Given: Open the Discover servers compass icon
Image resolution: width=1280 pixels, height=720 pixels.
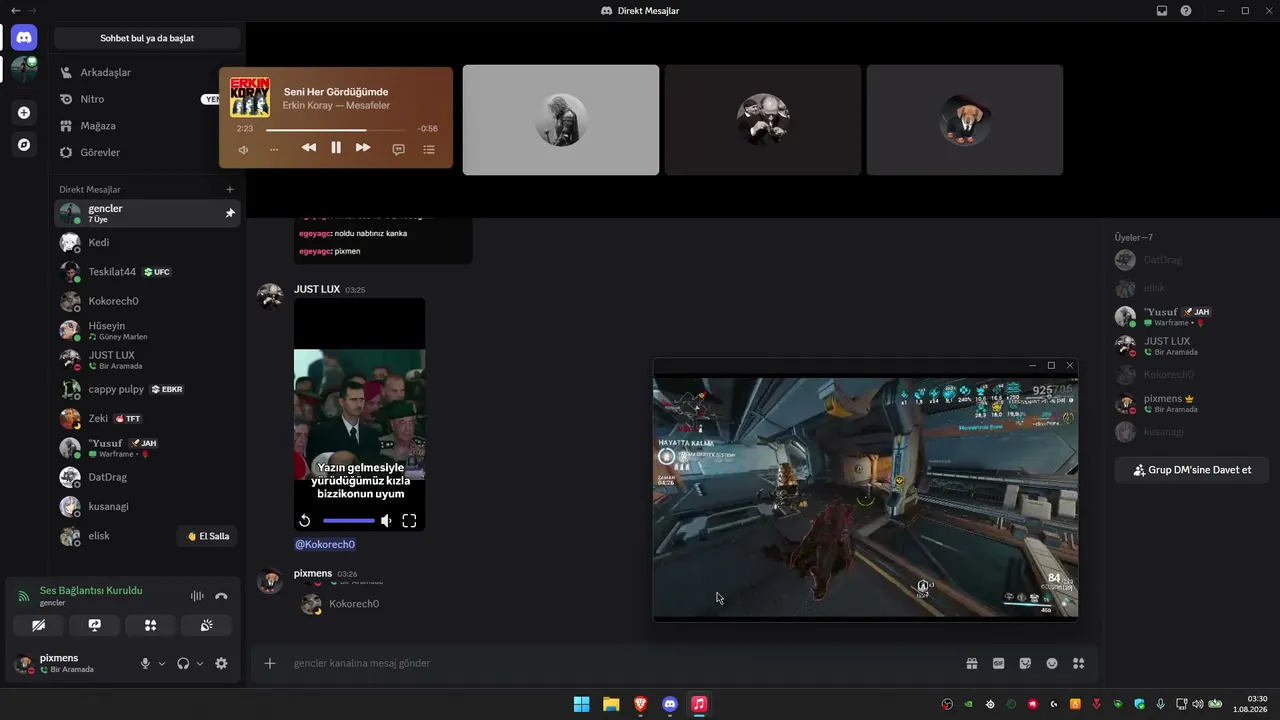Looking at the screenshot, I should [x=24, y=144].
